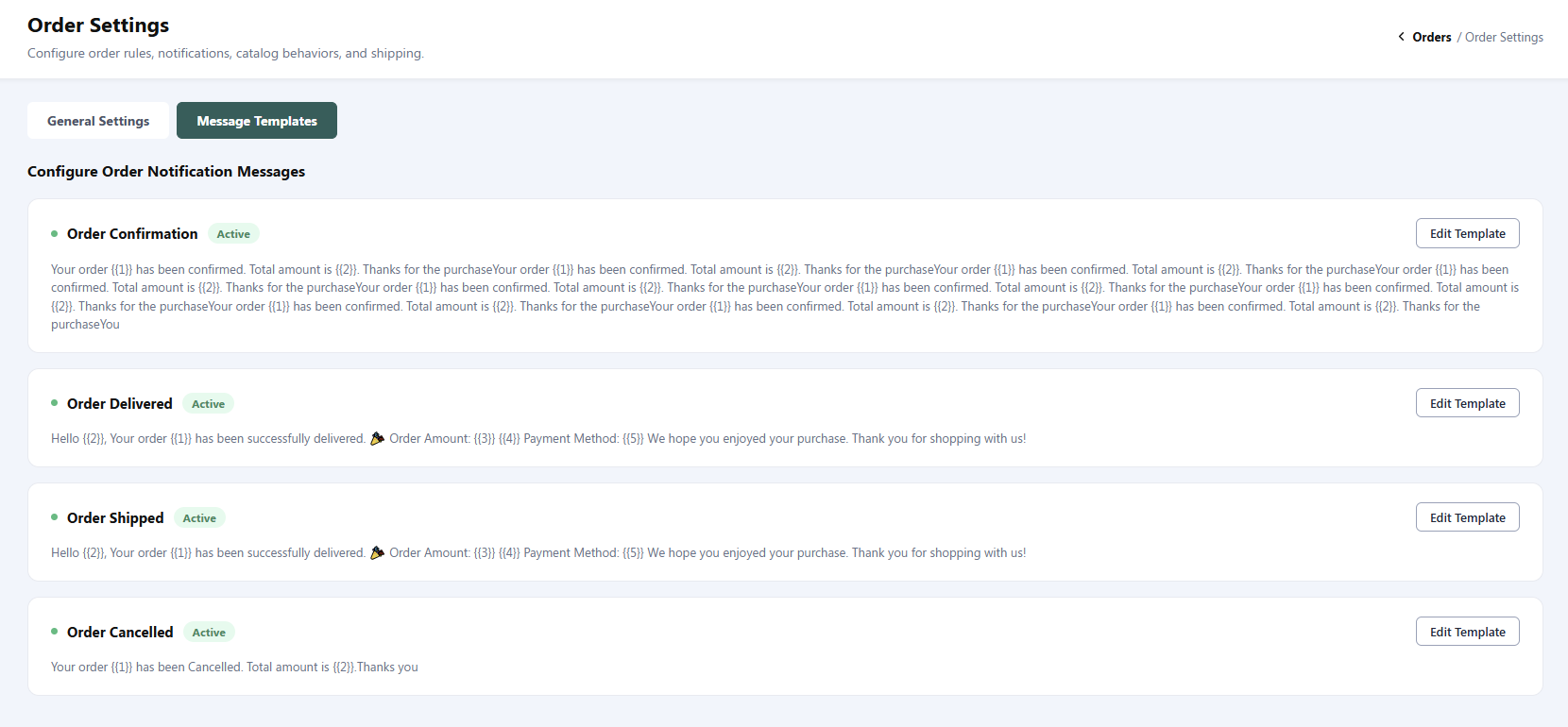Edit the Order Delivered template

1467,403
